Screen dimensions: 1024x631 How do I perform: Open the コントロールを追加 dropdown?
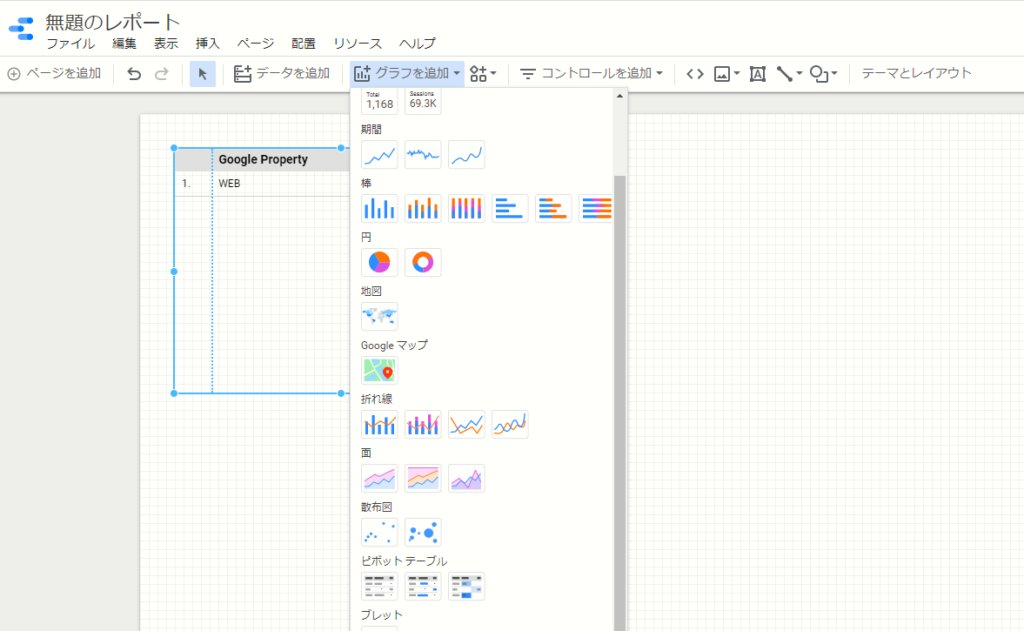click(592, 74)
